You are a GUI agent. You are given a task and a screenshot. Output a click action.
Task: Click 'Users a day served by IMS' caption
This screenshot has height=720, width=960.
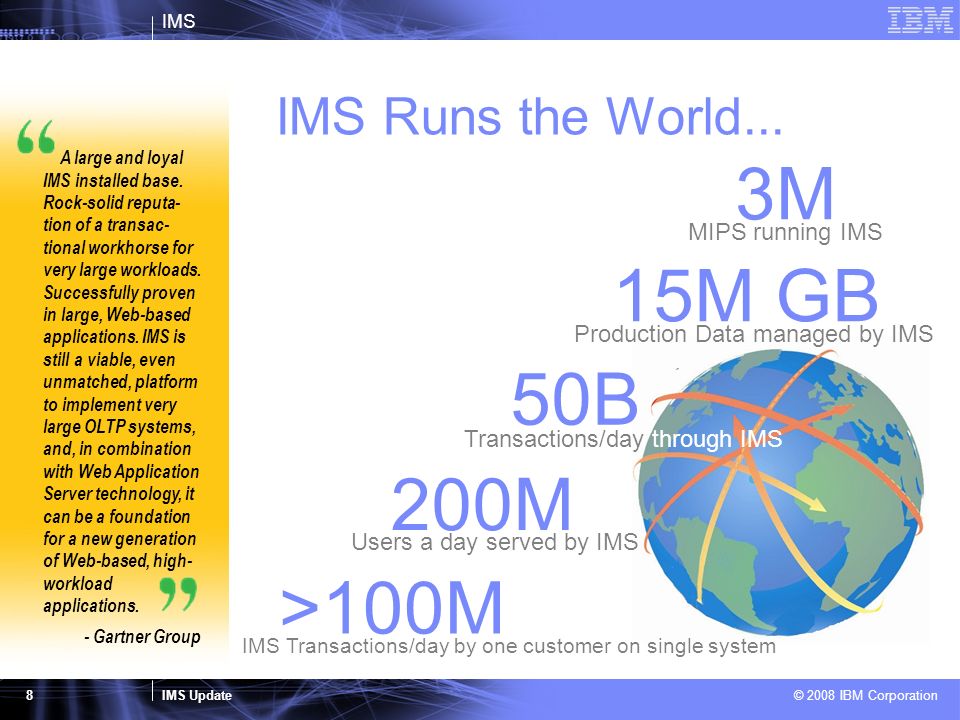tap(495, 542)
